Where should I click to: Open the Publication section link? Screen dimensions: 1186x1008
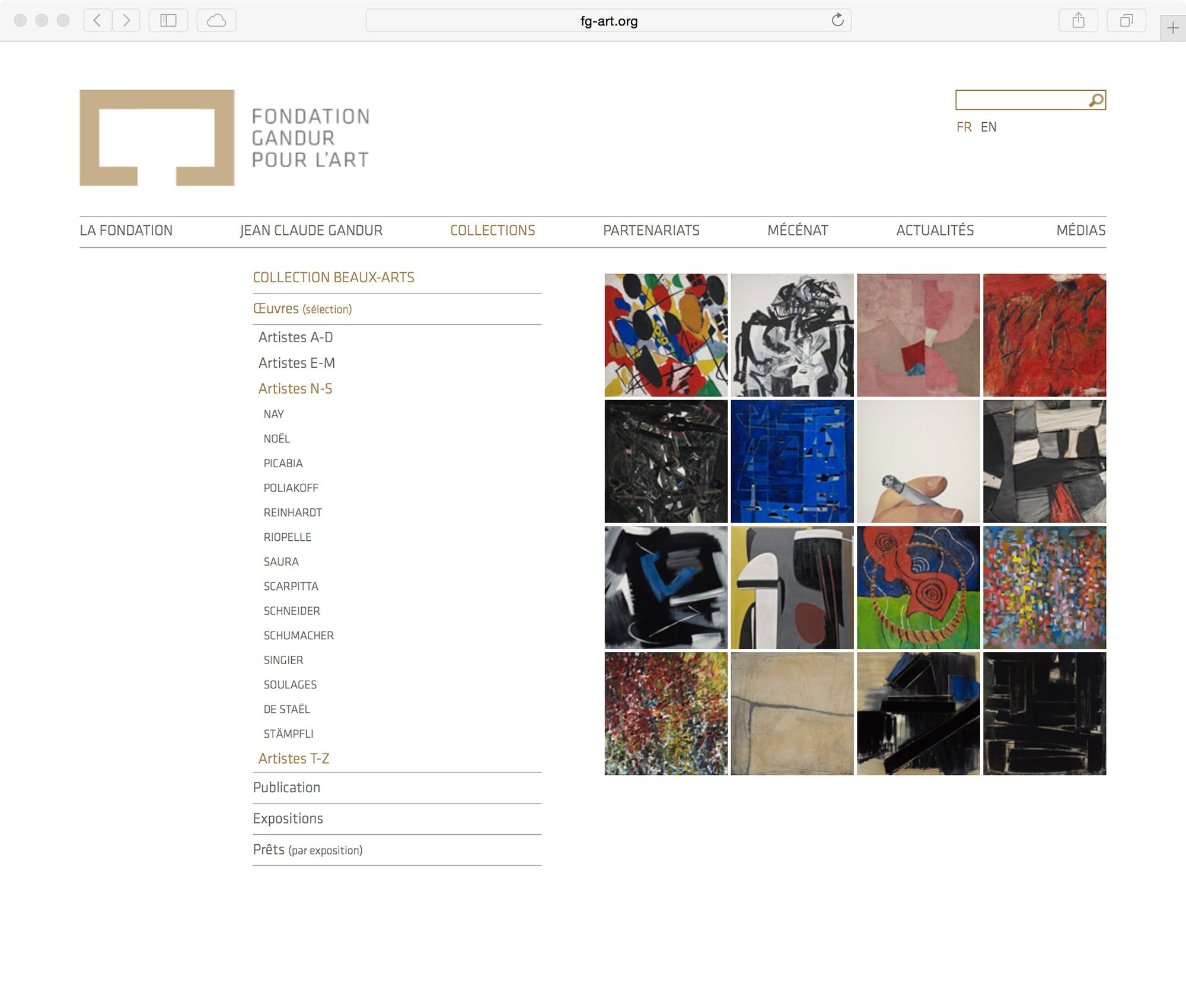286,787
